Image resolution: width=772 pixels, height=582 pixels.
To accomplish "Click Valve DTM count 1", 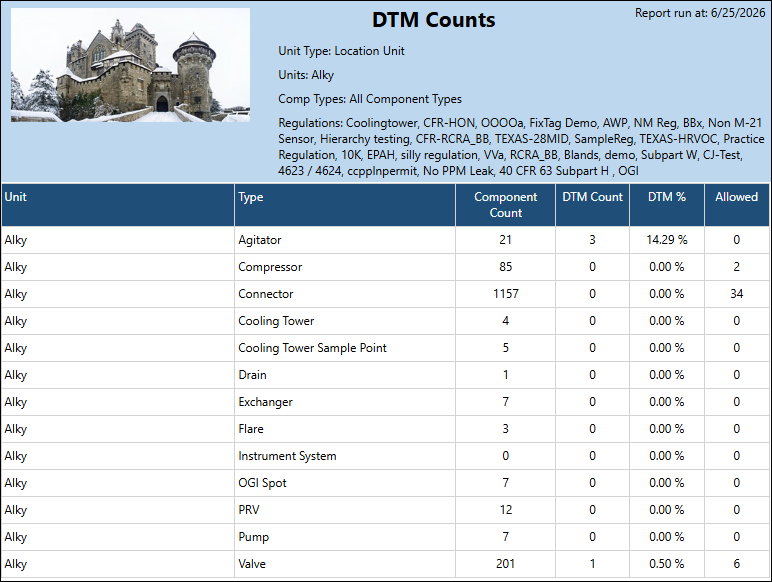I will pos(592,564).
